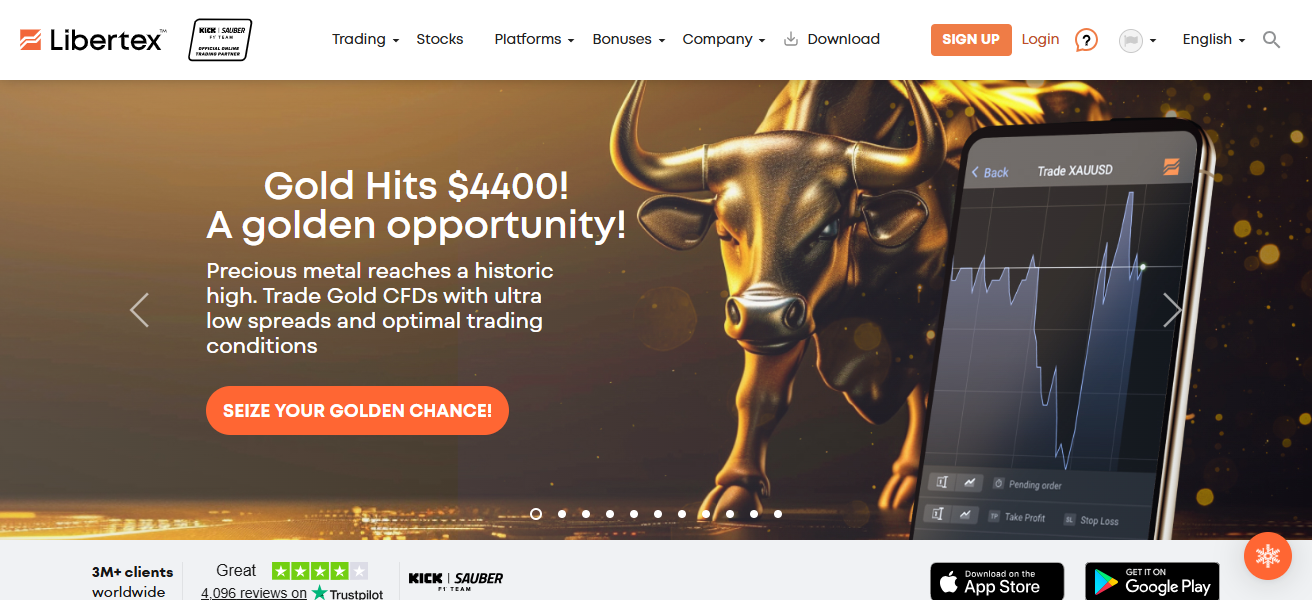
Task: Expand the Platforms dropdown menu
Action: (534, 40)
